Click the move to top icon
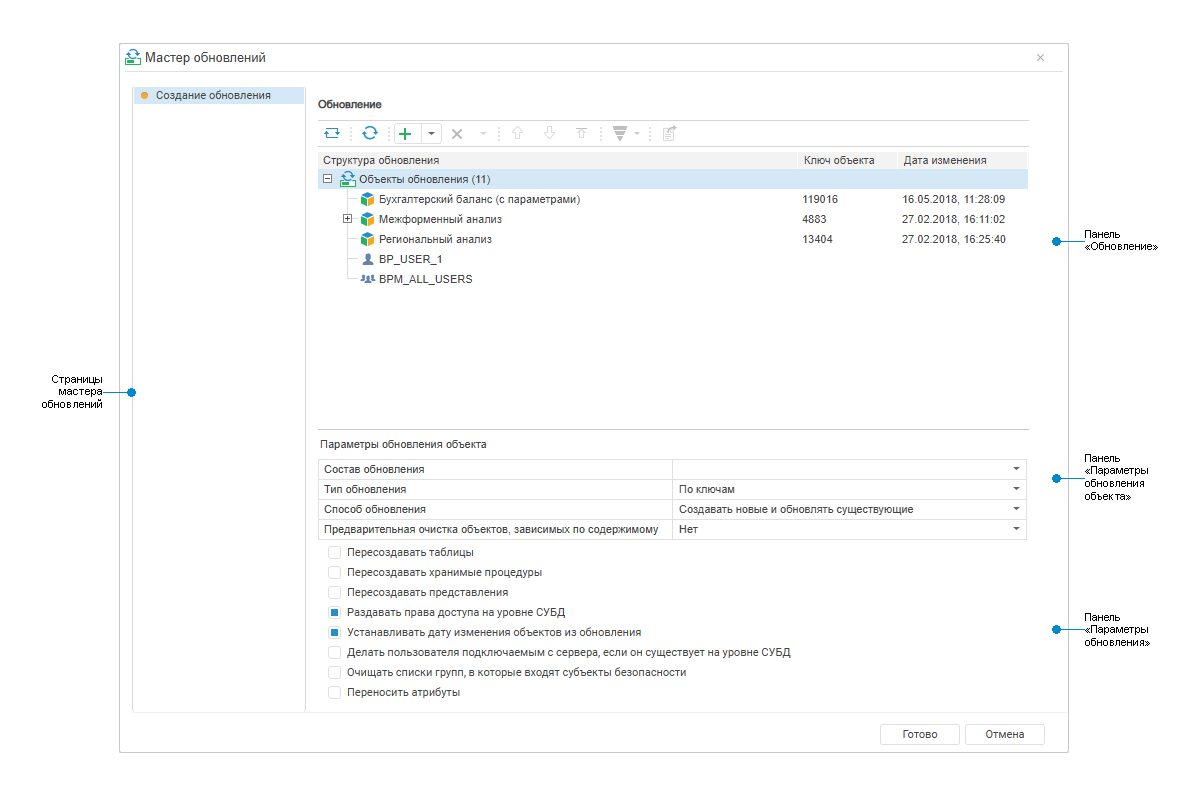Viewport: 1201px width, 796px height. 581,133
